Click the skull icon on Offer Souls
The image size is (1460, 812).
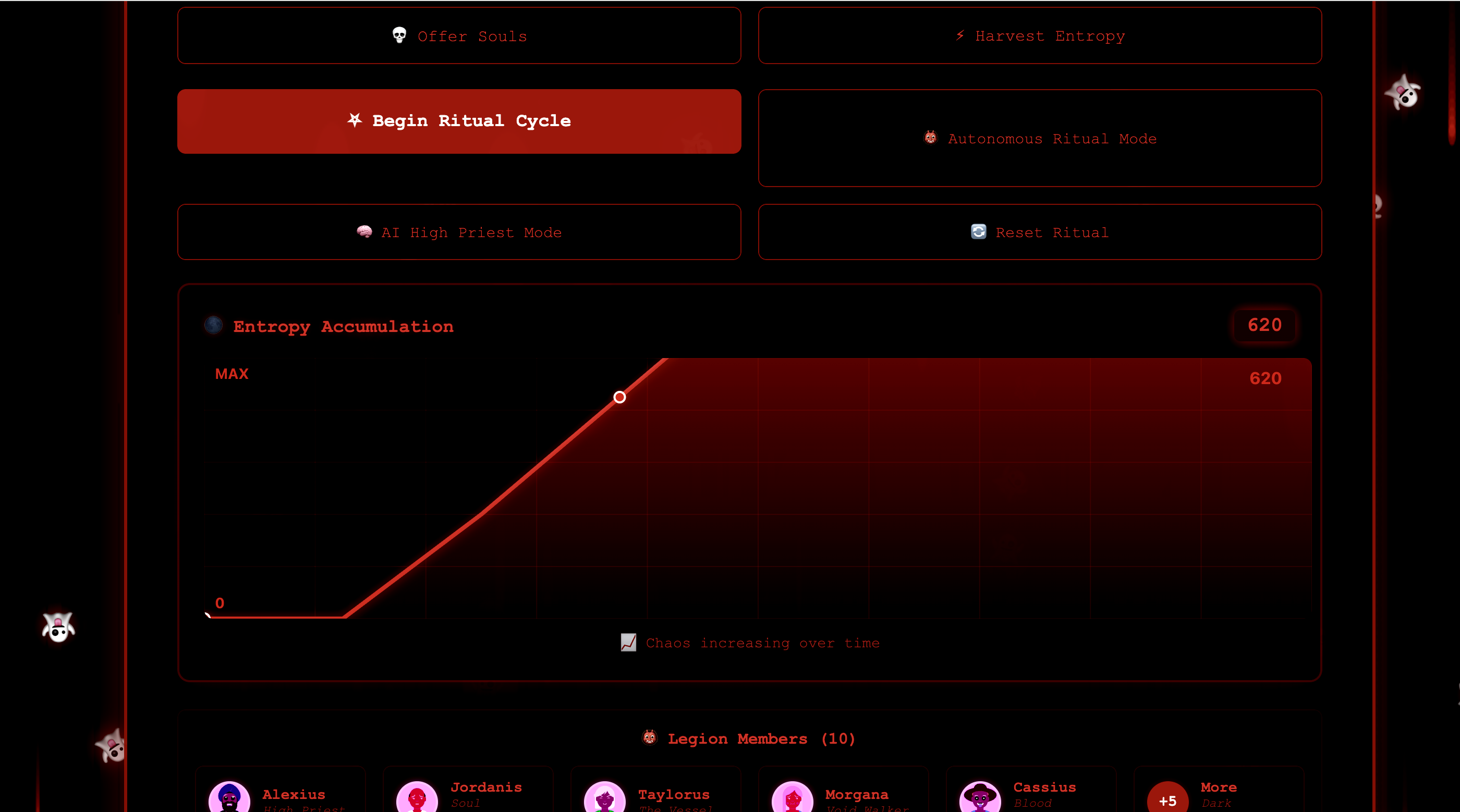coord(399,35)
